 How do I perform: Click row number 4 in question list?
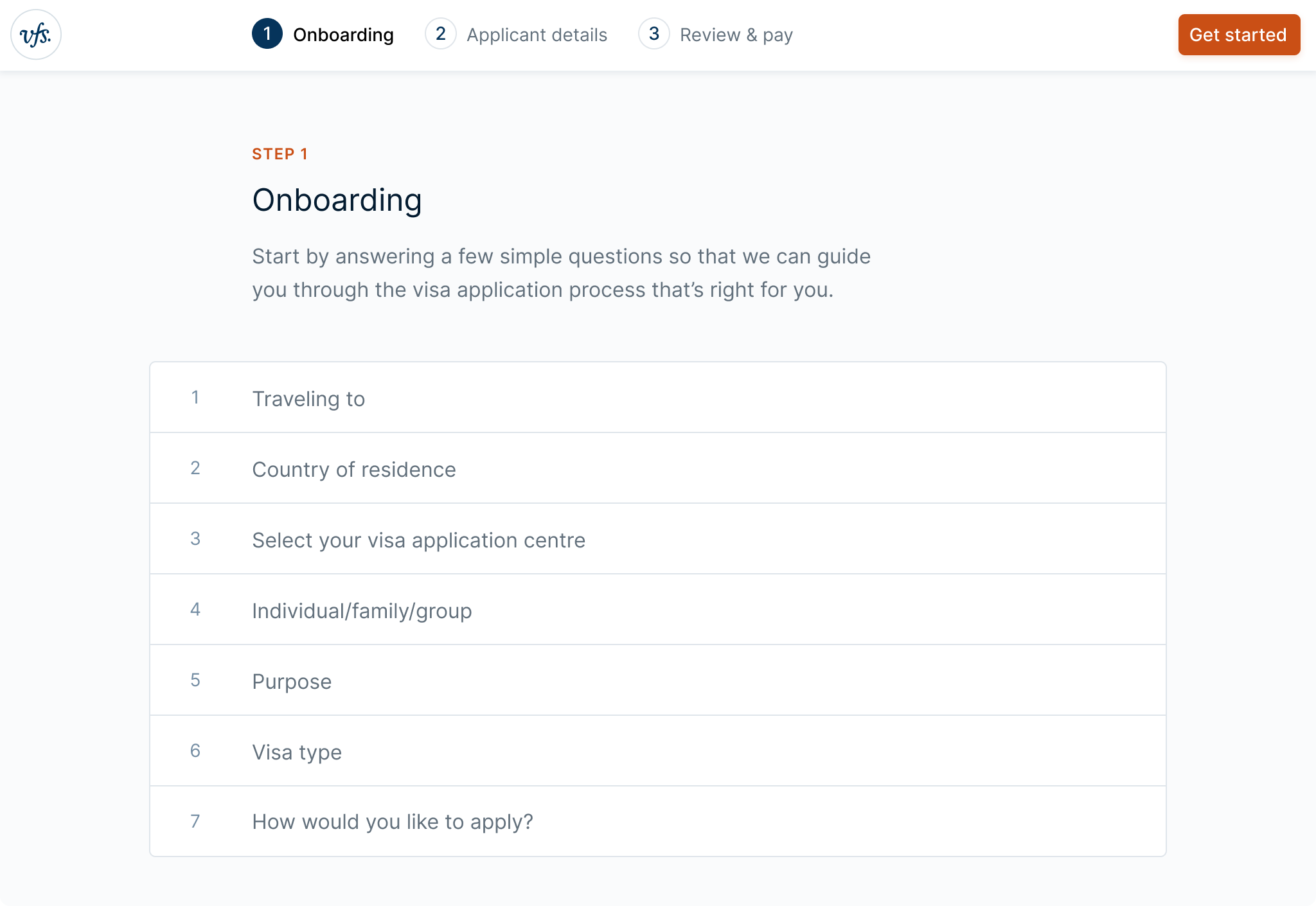195,610
